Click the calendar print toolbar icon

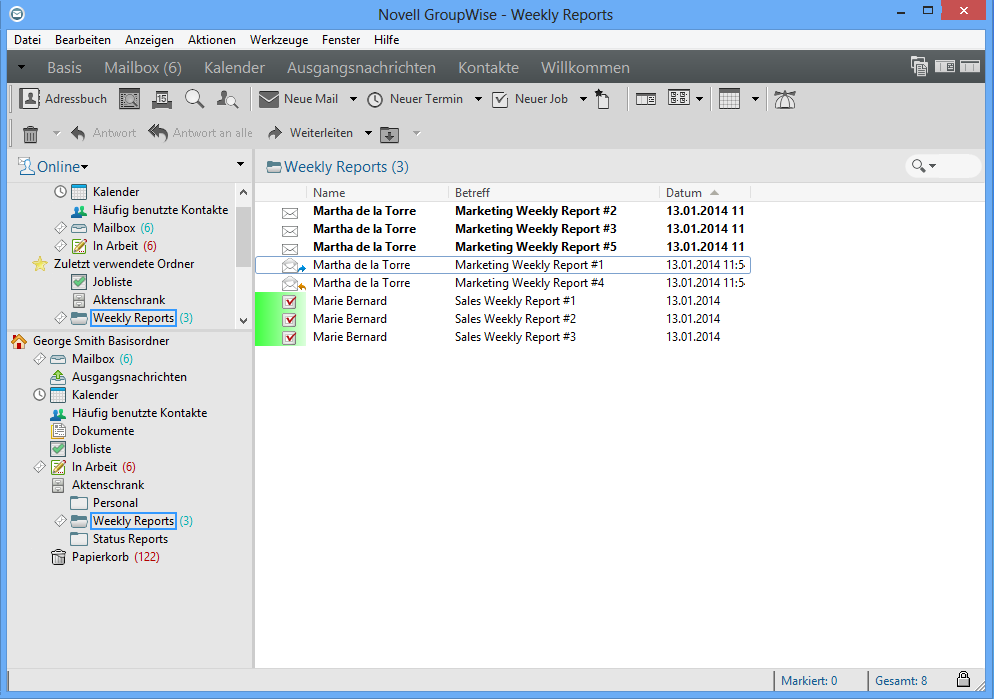(x=162, y=99)
